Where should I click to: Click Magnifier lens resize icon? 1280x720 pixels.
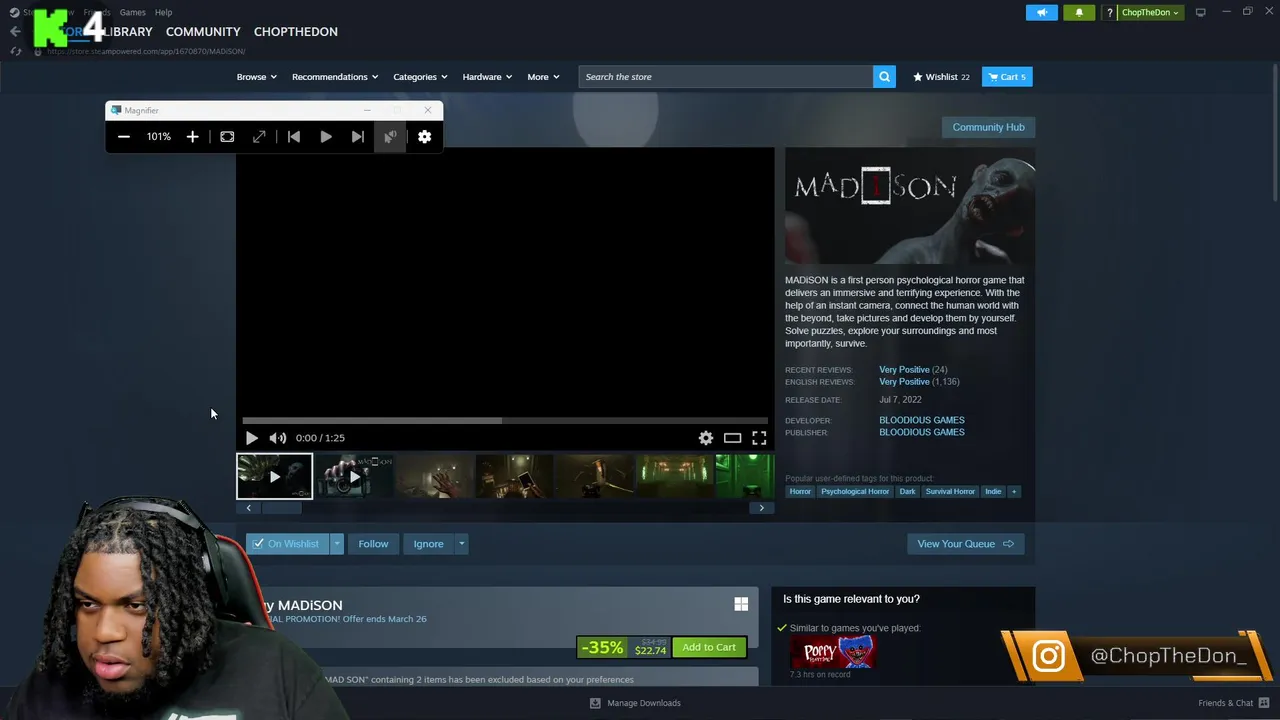point(259,137)
